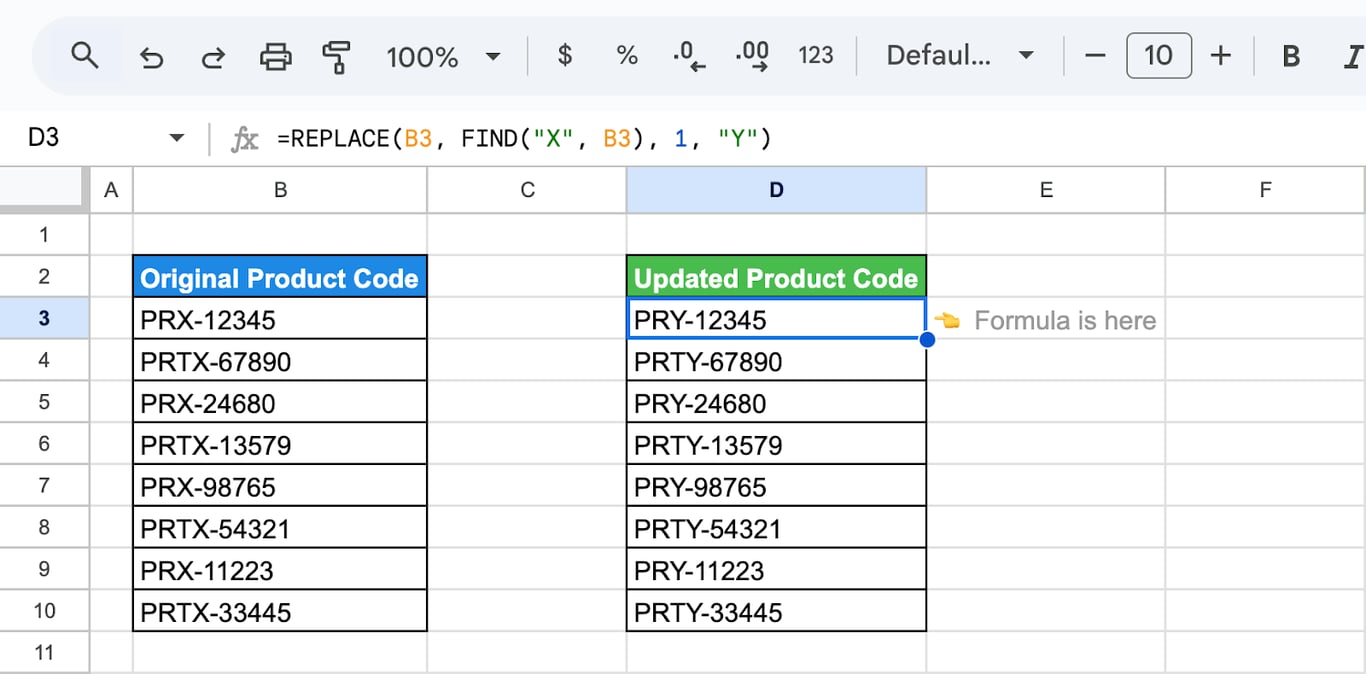Select cell containing PRTY-33445
1366x674 pixels.
(x=776, y=611)
